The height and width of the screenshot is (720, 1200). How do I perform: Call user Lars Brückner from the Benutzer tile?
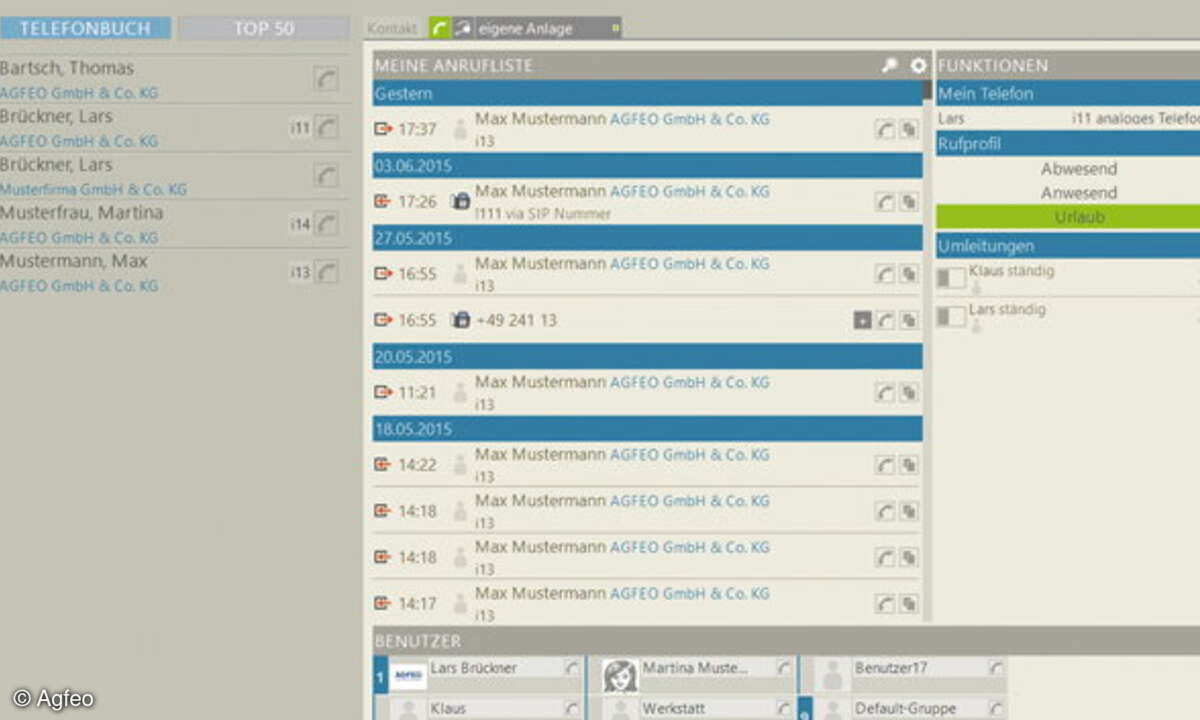(x=572, y=667)
